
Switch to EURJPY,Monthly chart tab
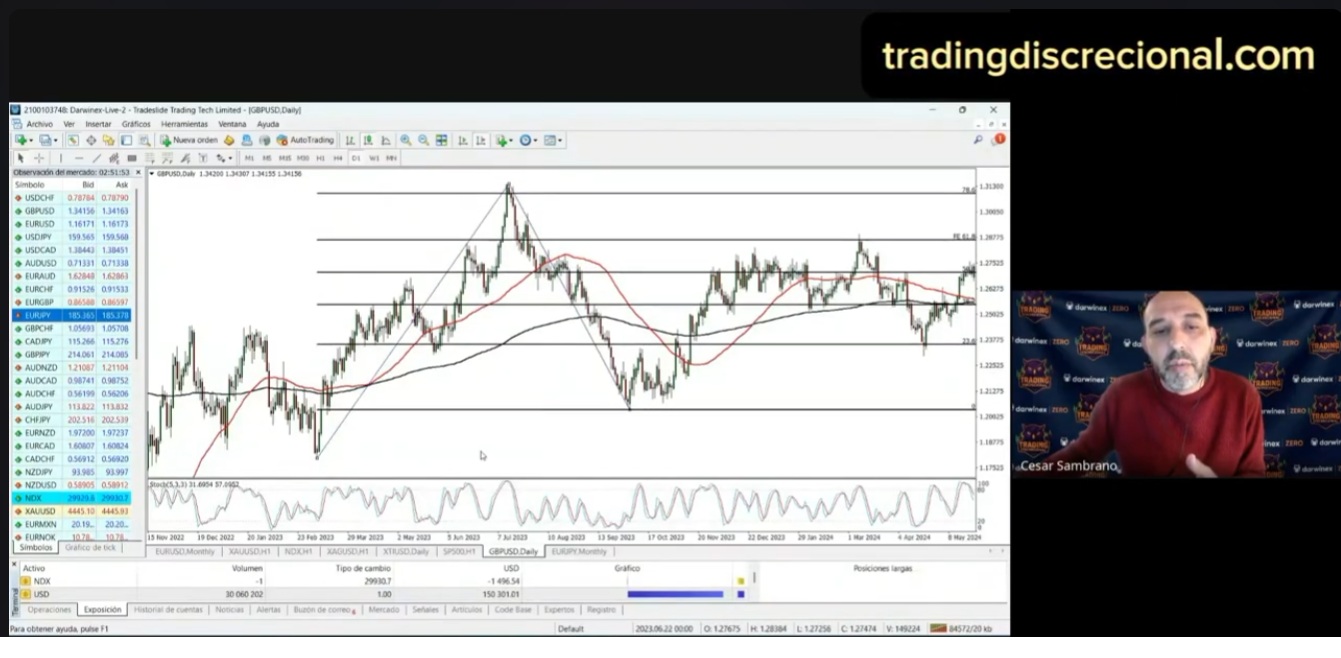579,551
